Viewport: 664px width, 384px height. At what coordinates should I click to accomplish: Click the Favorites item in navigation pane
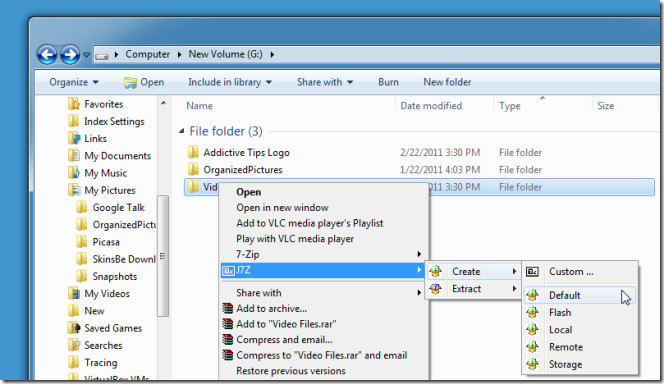point(96,104)
